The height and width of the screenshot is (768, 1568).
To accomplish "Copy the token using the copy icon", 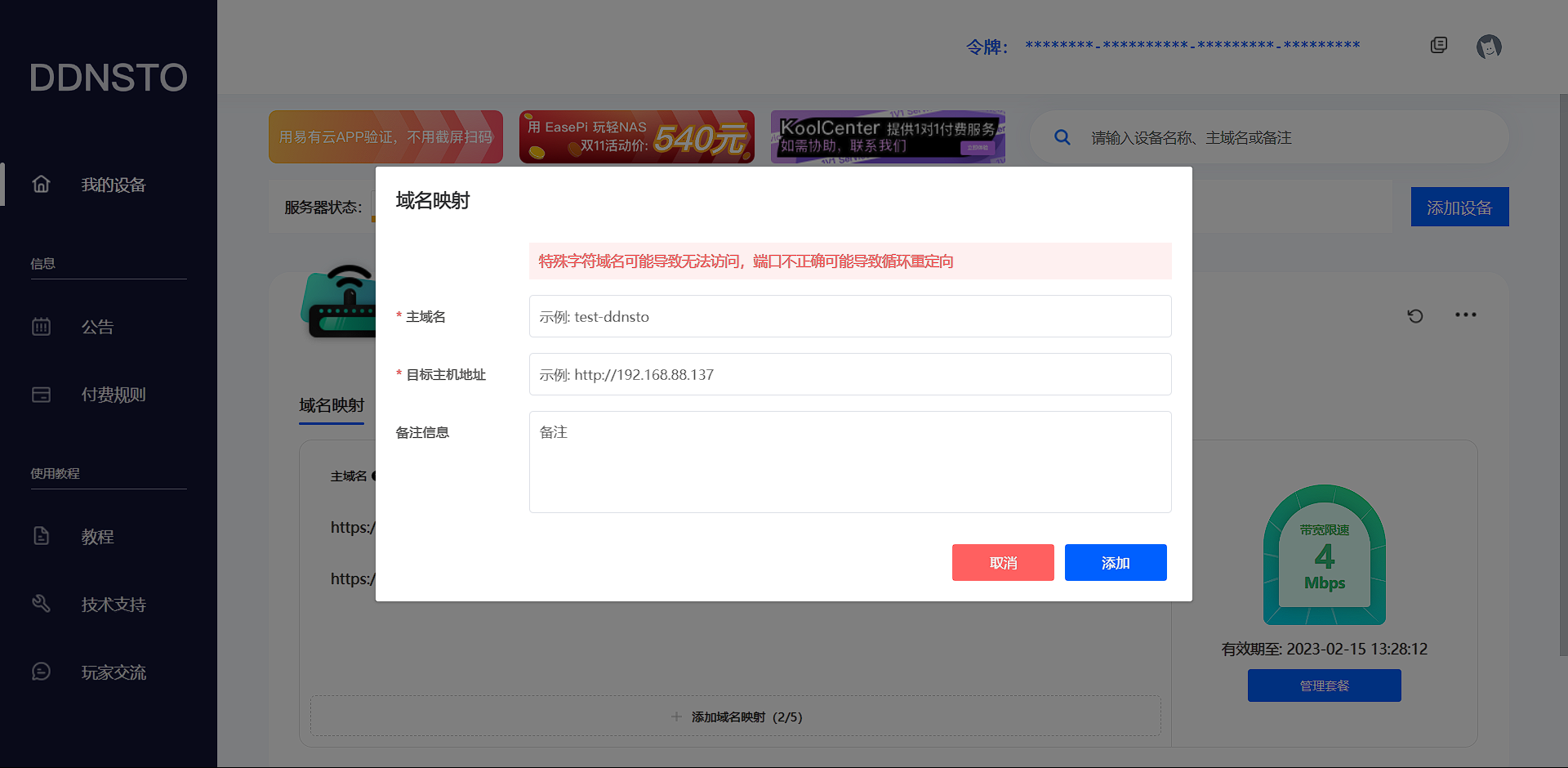I will pyautogui.click(x=1438, y=46).
